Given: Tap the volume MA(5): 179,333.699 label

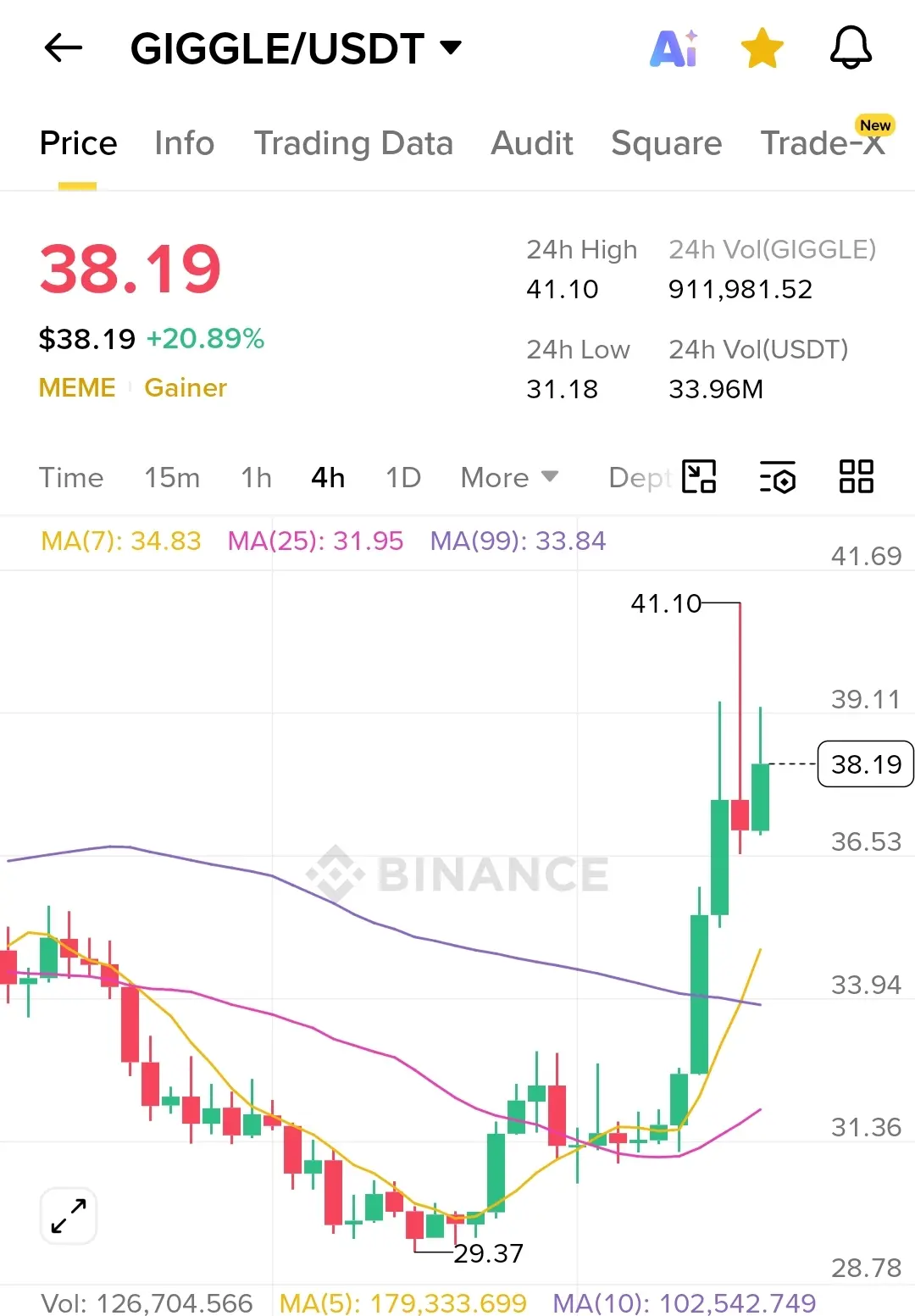Looking at the screenshot, I should coord(403,1302).
